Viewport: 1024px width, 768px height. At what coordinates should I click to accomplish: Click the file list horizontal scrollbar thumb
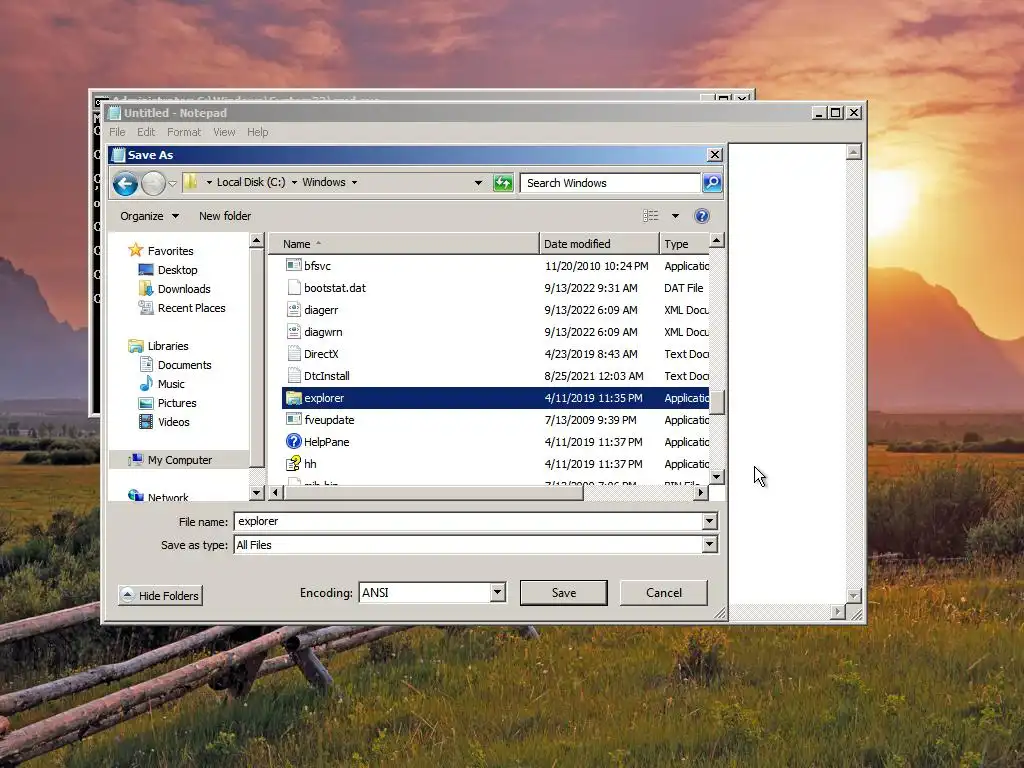point(434,492)
